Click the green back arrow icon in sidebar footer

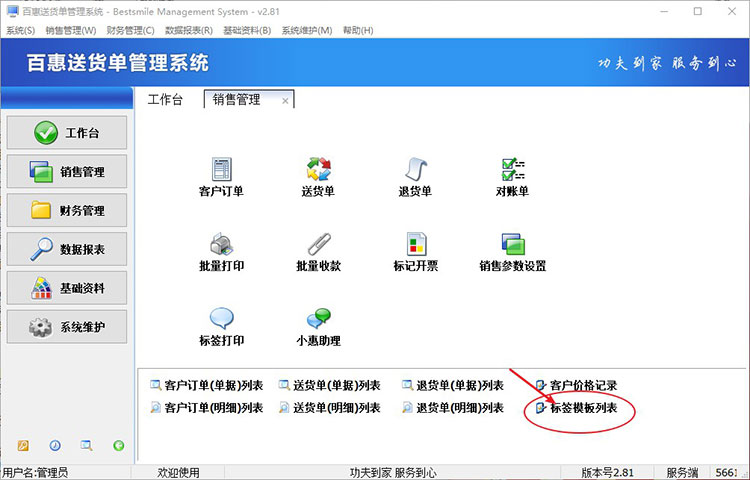119,446
